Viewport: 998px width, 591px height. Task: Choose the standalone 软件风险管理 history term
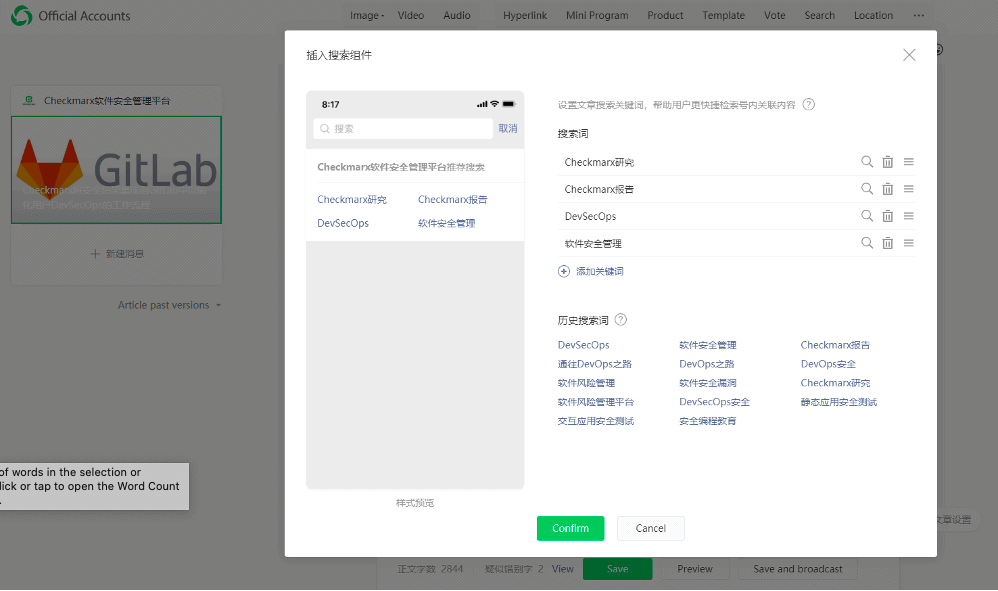tap(586, 383)
